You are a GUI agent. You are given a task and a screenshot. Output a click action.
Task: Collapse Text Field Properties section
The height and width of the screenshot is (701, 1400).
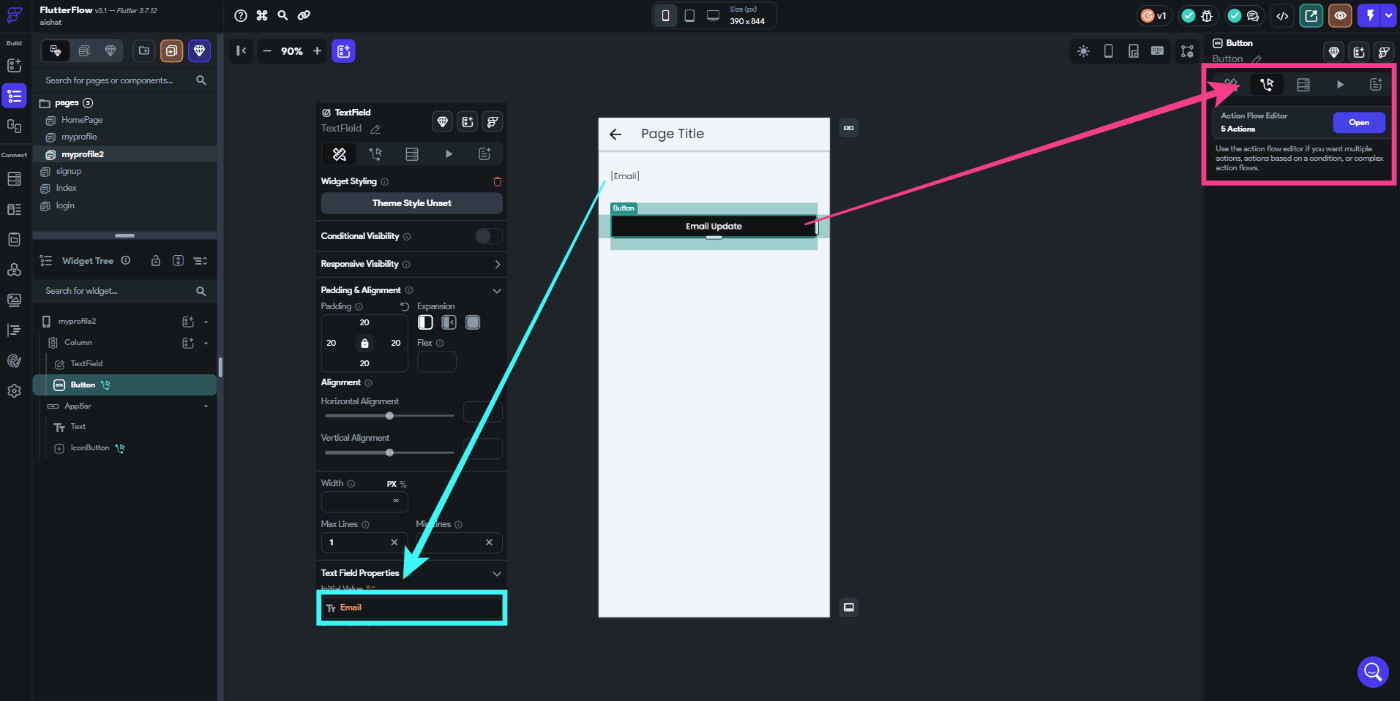[x=497, y=573]
